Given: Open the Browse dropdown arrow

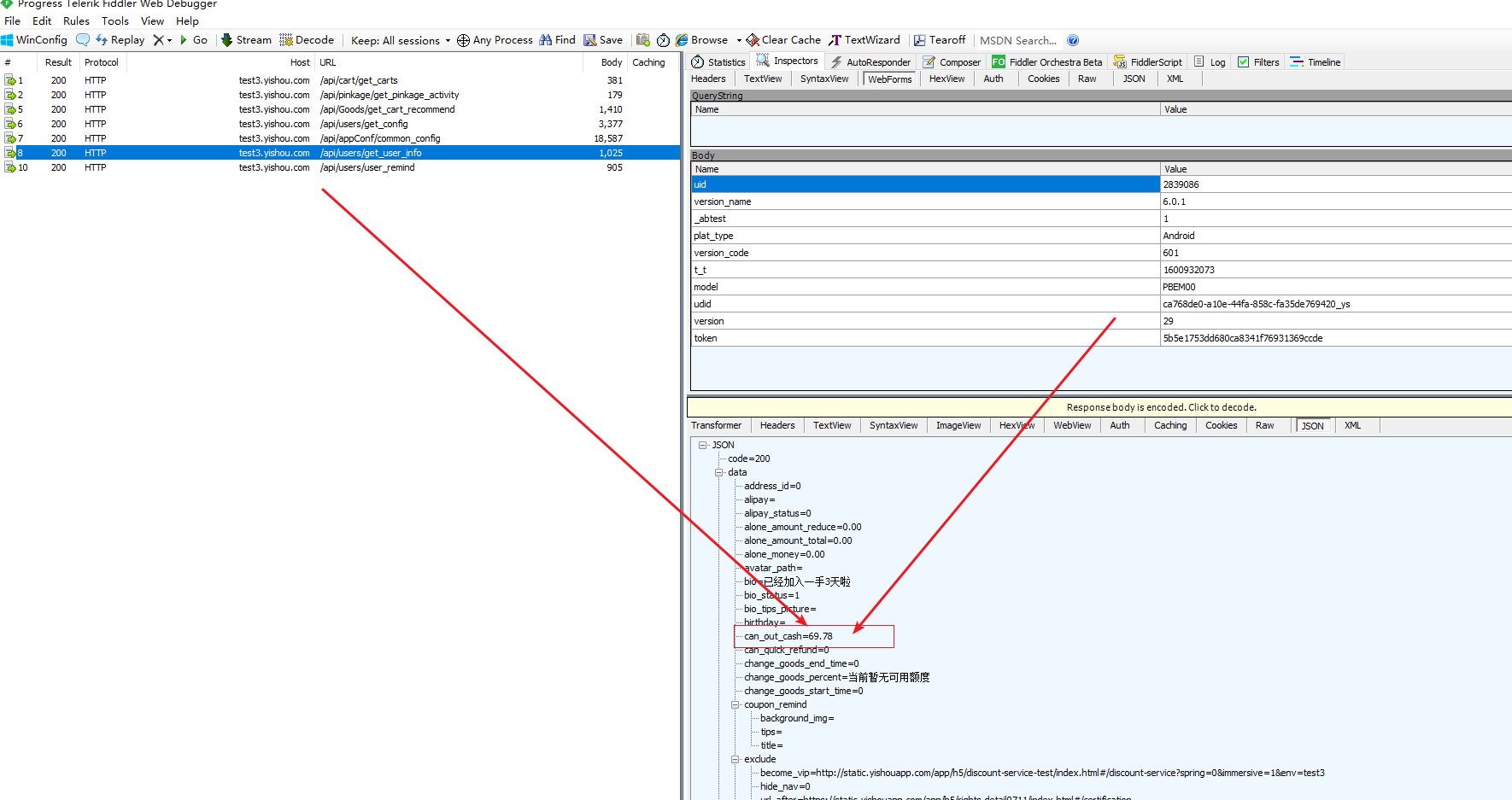Looking at the screenshot, I should pyautogui.click(x=739, y=40).
